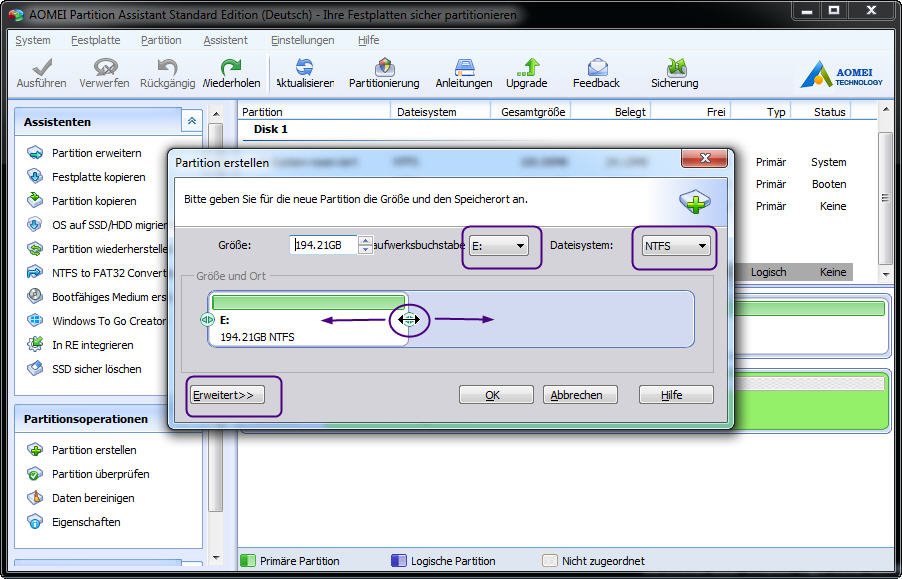Image resolution: width=902 pixels, height=579 pixels.
Task: Close the Partition erstellen dialog
Action: (705, 158)
